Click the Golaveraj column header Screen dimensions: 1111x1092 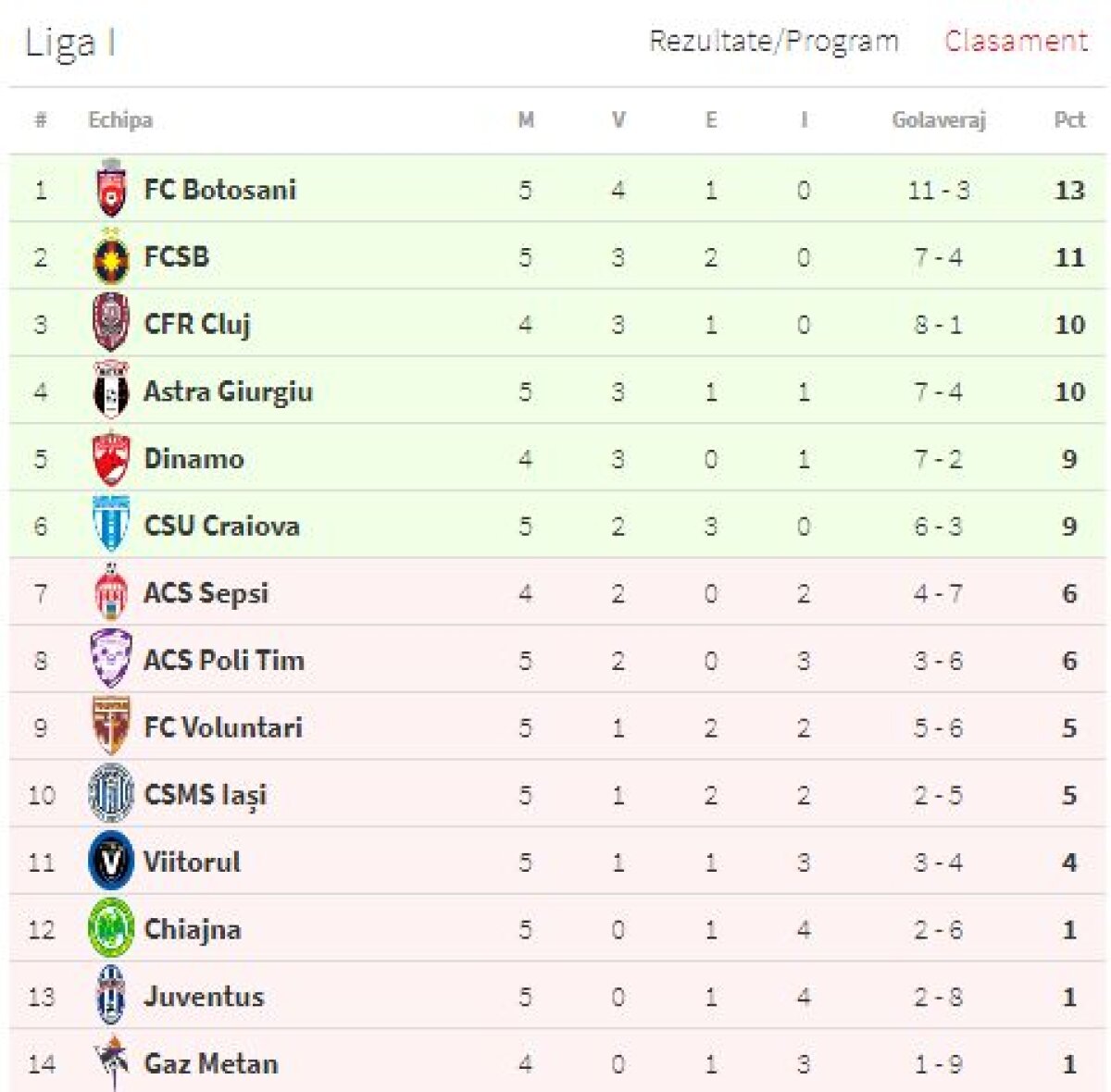point(938,119)
